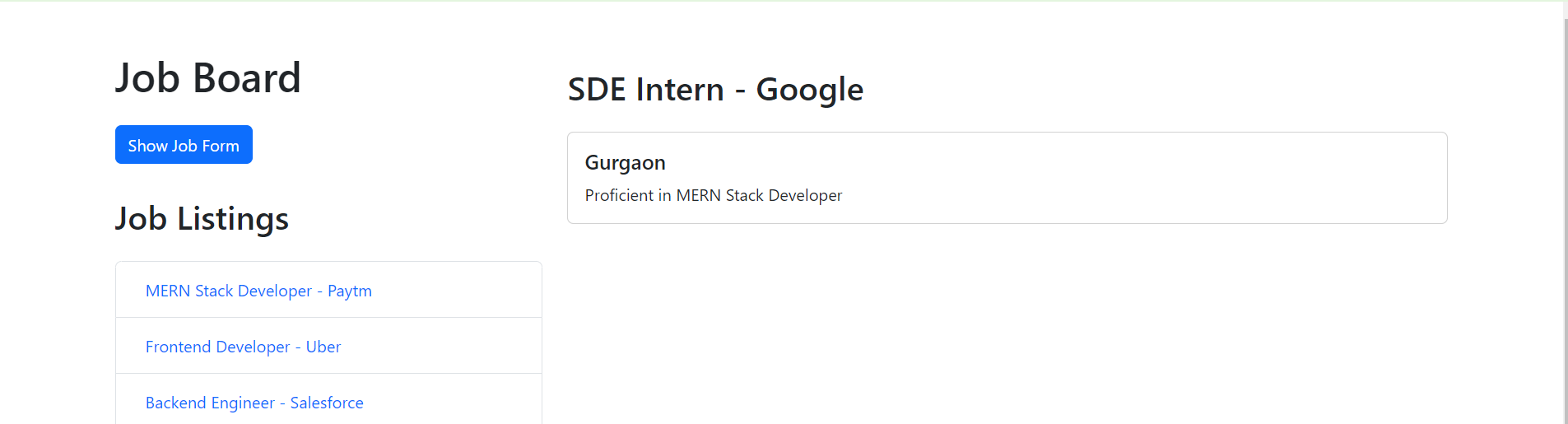Open the Backend Engineer - Salesforce listing

[x=254, y=403]
